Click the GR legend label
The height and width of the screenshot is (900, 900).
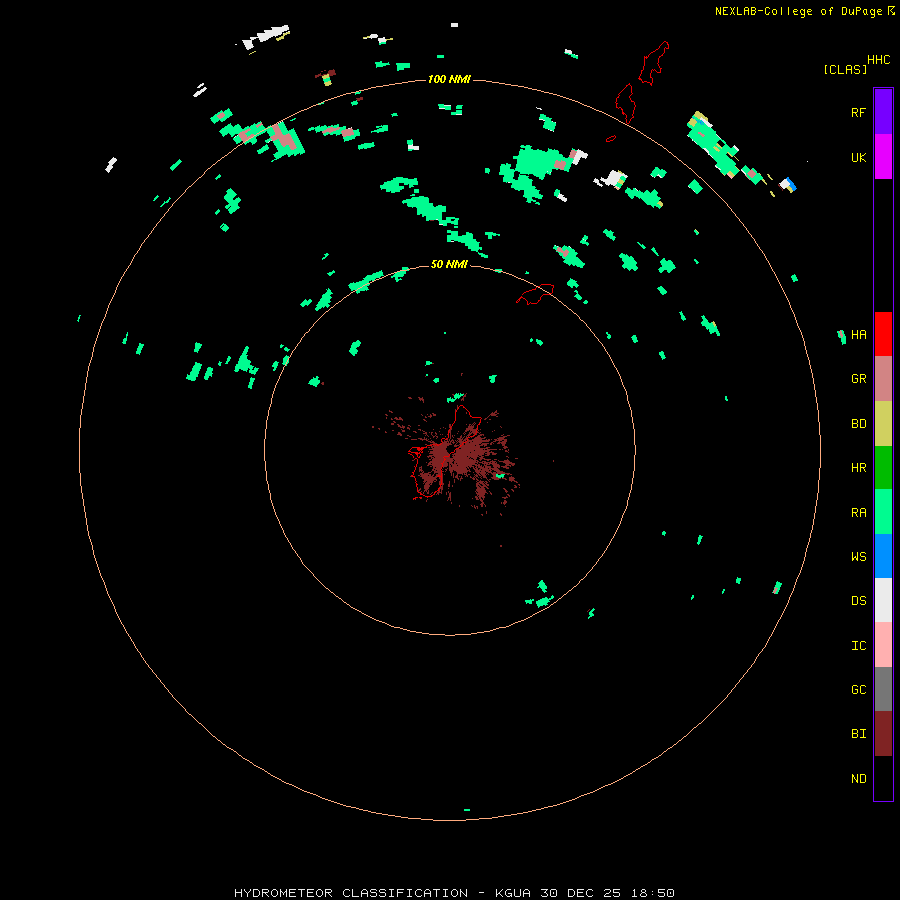click(x=858, y=379)
